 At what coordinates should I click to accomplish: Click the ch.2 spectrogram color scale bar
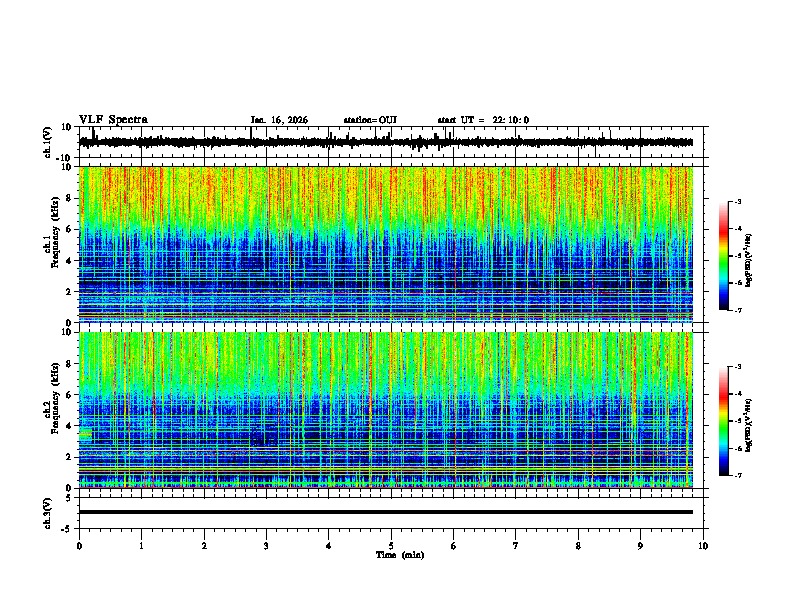pos(724,421)
